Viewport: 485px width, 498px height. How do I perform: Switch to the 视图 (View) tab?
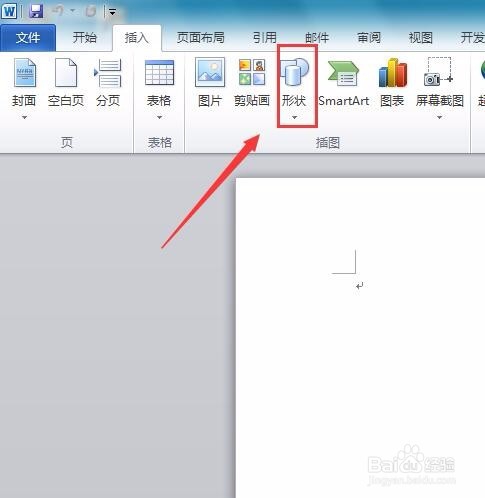pyautogui.click(x=421, y=38)
